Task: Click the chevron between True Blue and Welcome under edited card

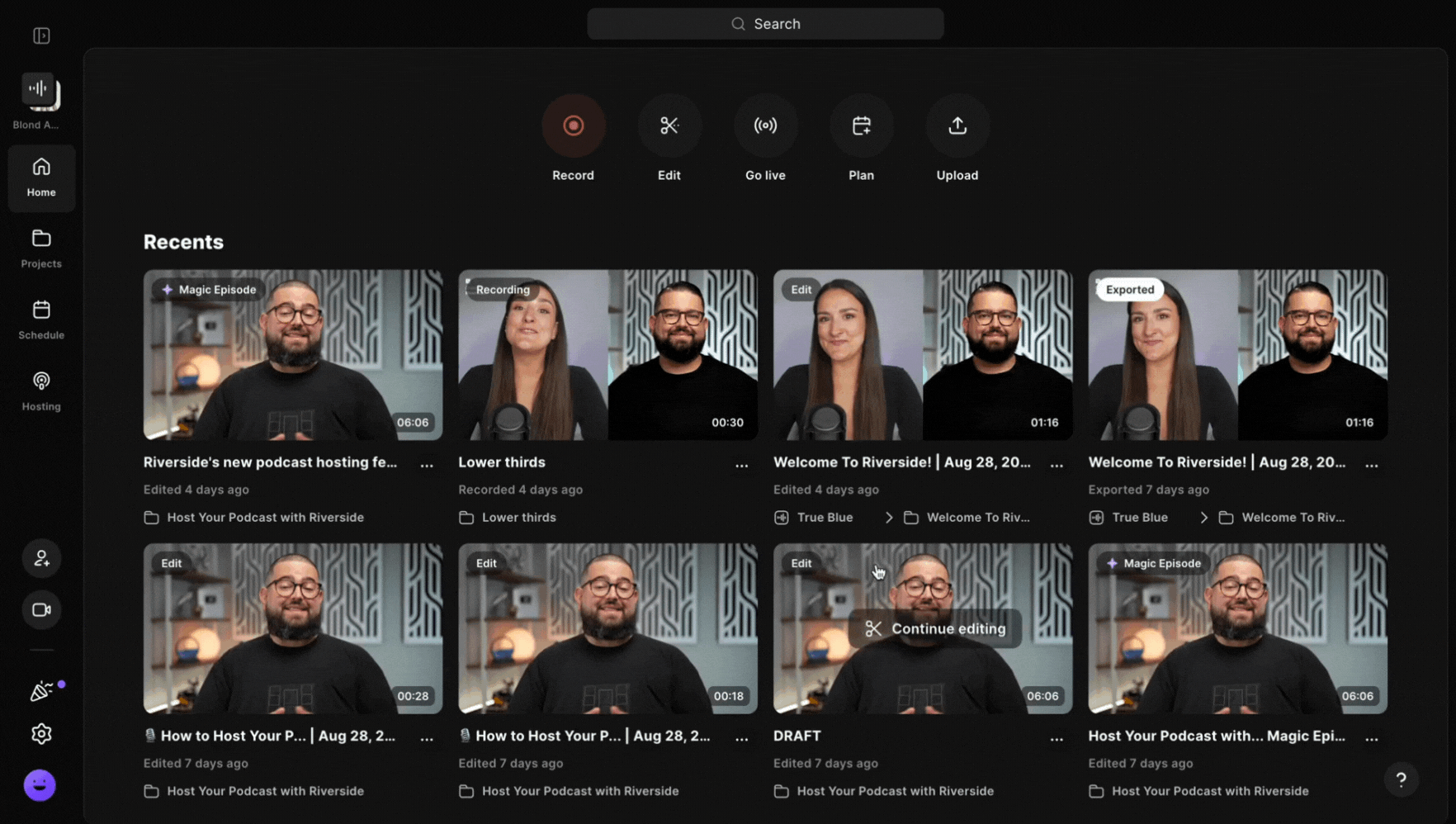Action: (889, 518)
